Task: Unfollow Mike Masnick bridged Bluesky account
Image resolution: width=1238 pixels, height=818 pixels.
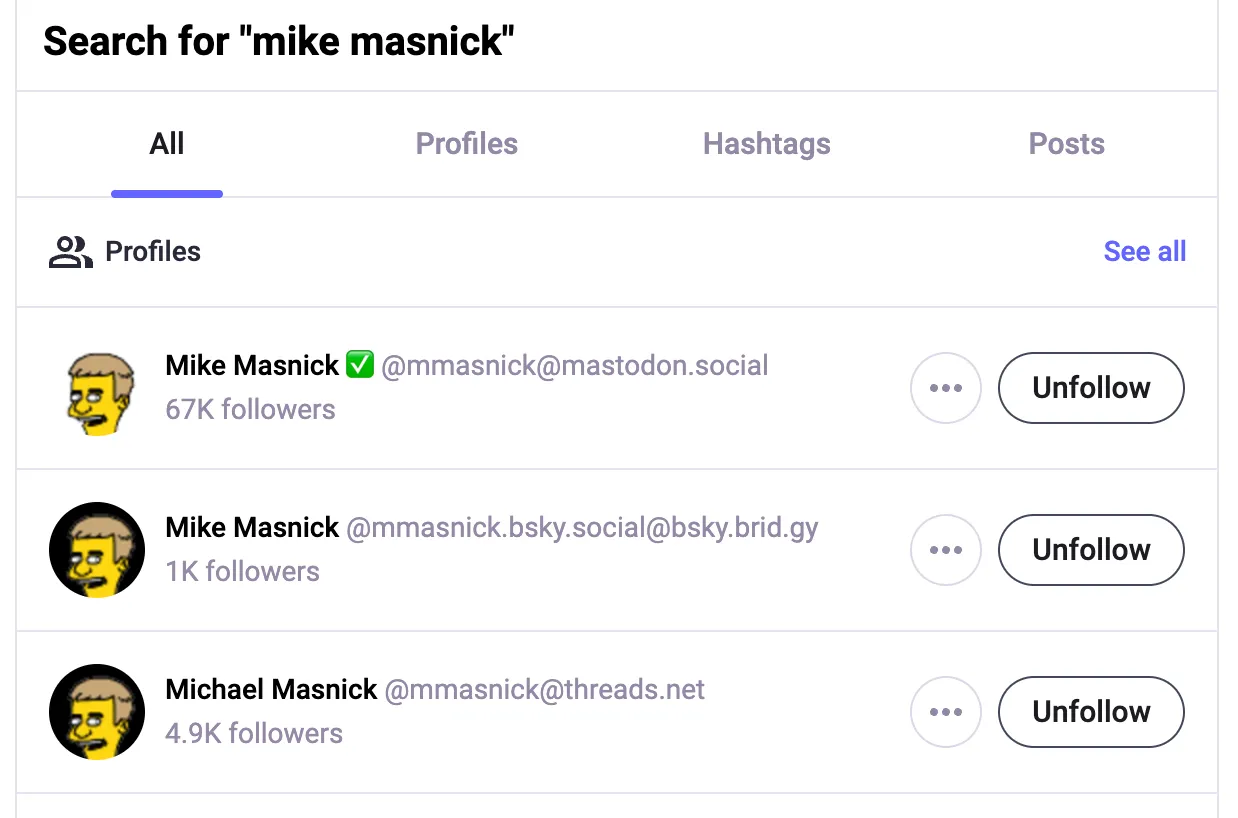Action: click(1091, 550)
